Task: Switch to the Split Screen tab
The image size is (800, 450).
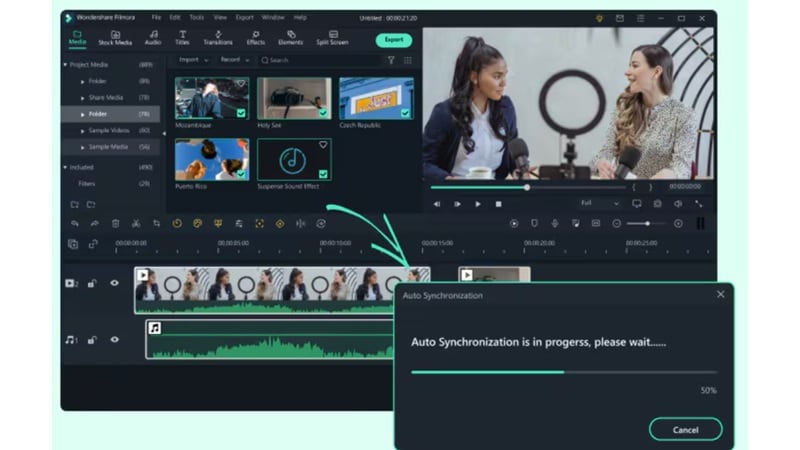Action: point(332,38)
